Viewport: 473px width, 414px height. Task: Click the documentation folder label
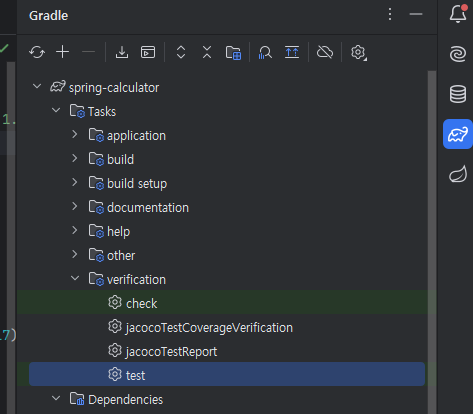(148, 208)
